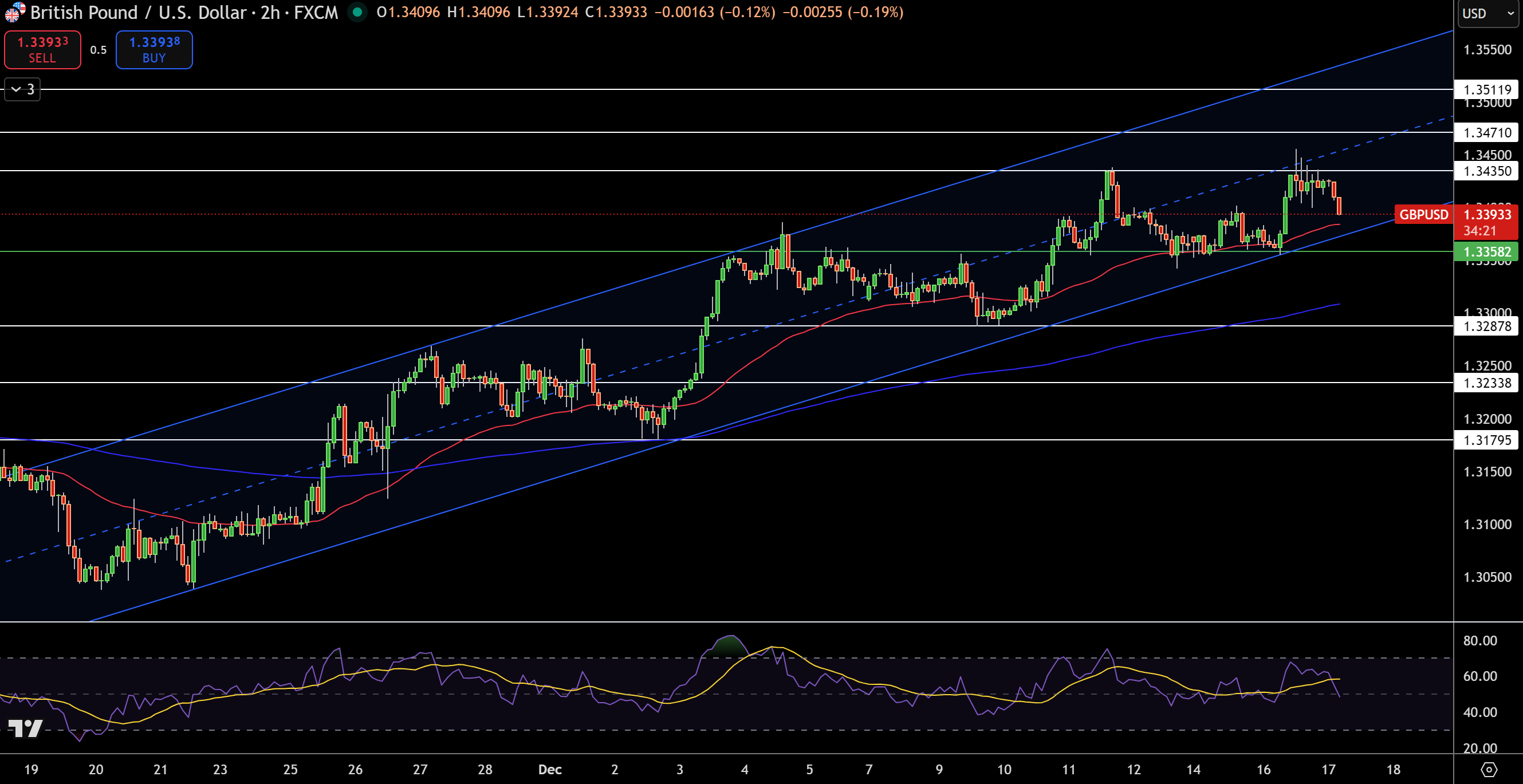Click the green market status dot
The width and height of the screenshot is (1523, 784).
[357, 11]
